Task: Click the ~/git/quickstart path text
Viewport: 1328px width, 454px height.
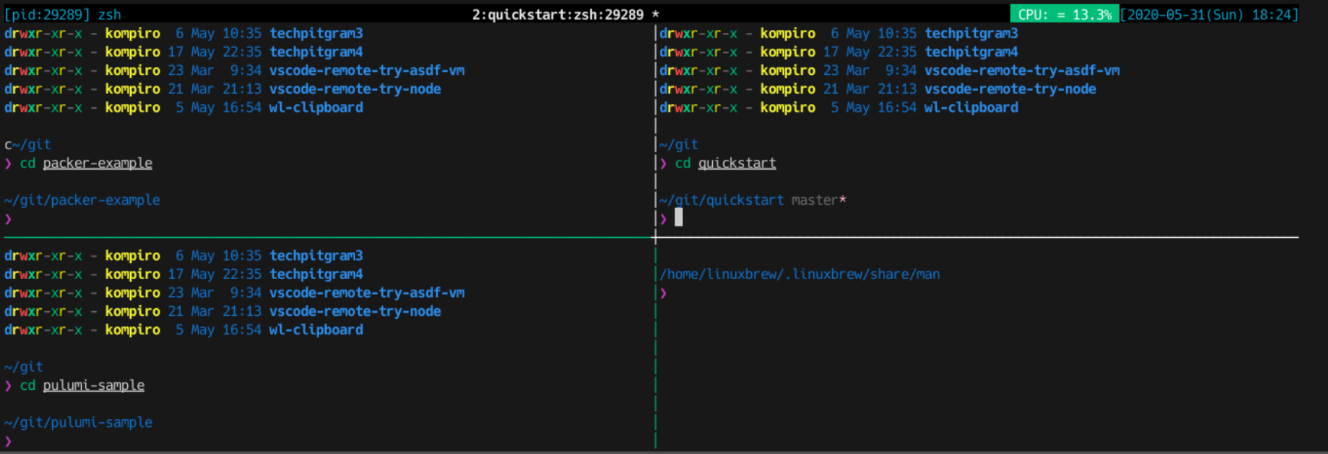Action: point(722,200)
